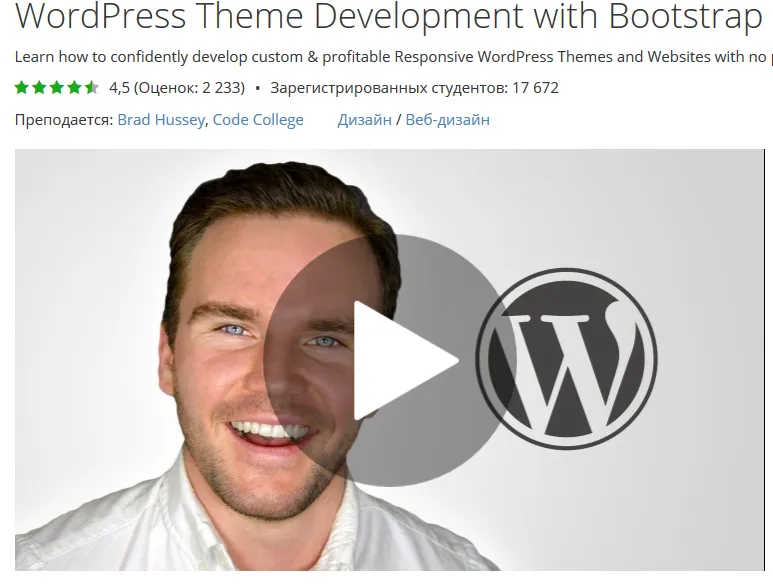
Task: Click the half-filled fifth rating star
Action: pos(91,88)
